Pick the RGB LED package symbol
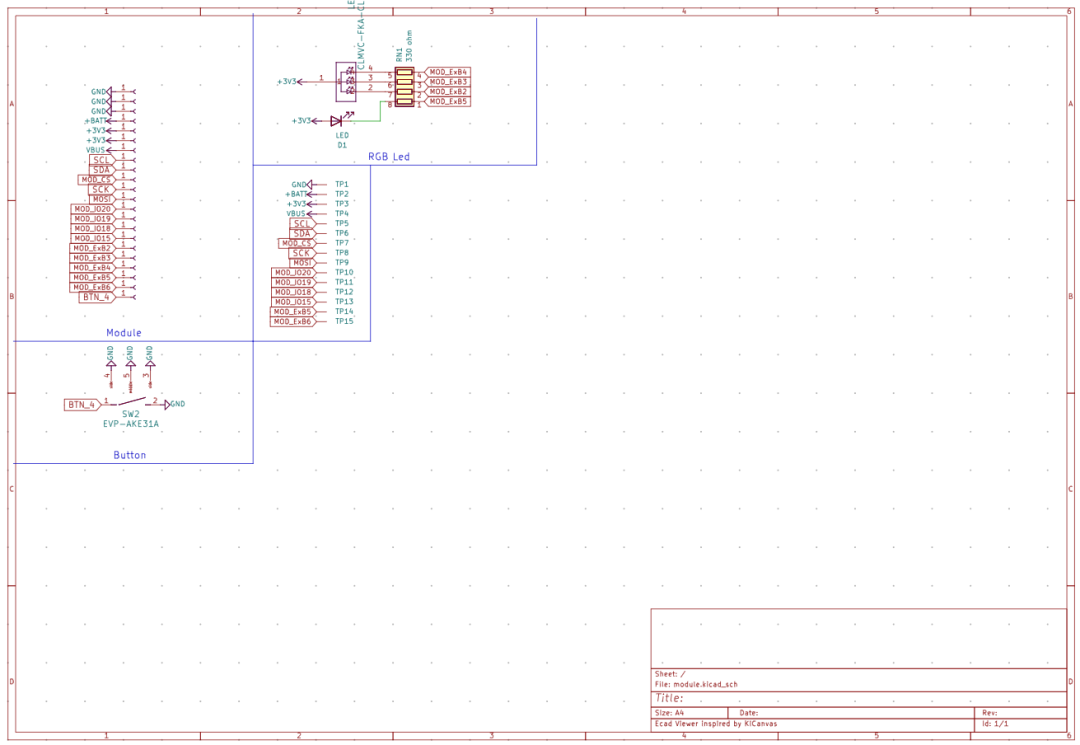Image resolution: width=1080 pixels, height=745 pixels. 346,82
